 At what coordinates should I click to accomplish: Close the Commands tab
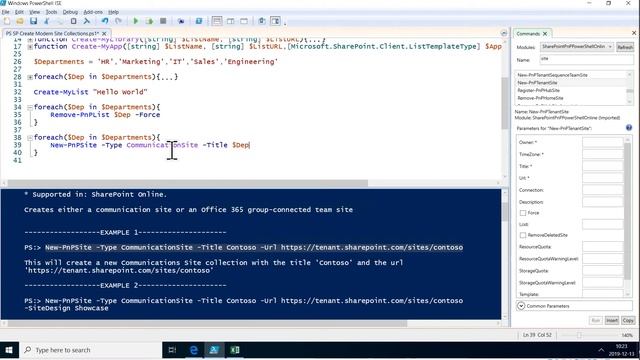(x=545, y=33)
